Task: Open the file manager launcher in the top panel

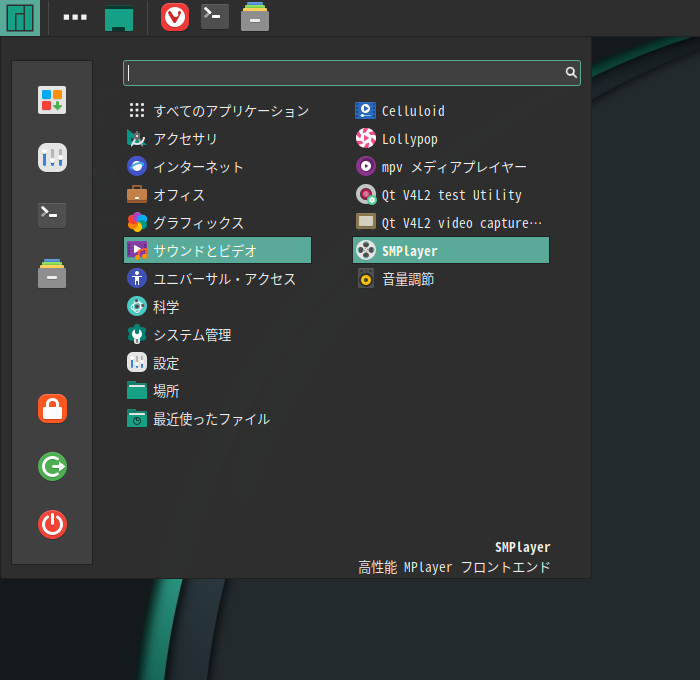Action: click(x=255, y=17)
